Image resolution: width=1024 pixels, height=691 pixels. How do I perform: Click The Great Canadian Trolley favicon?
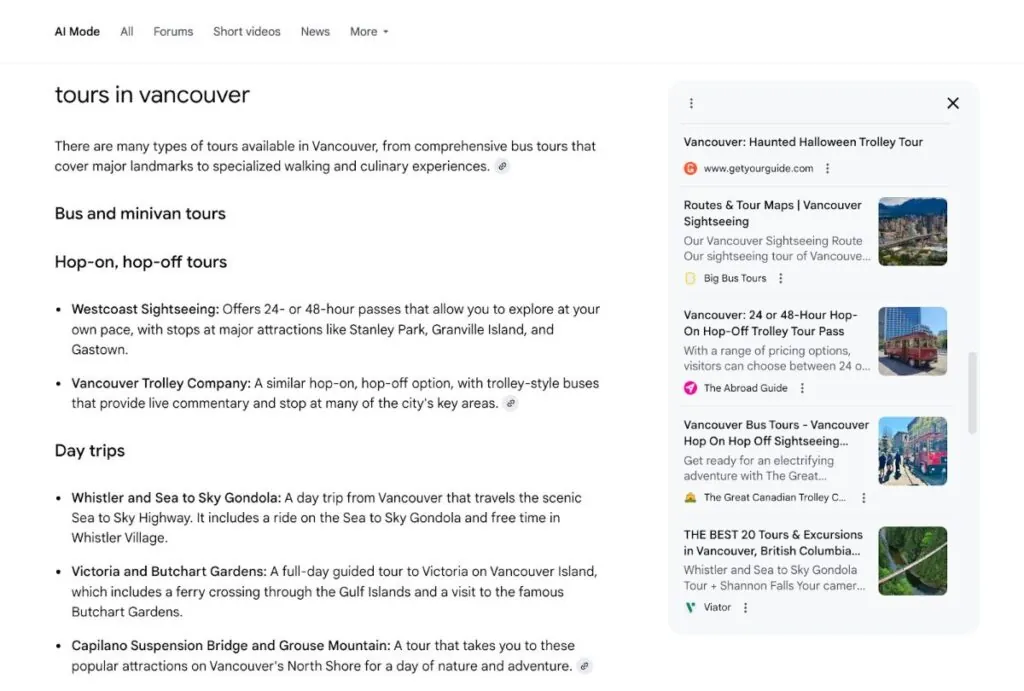click(x=690, y=498)
